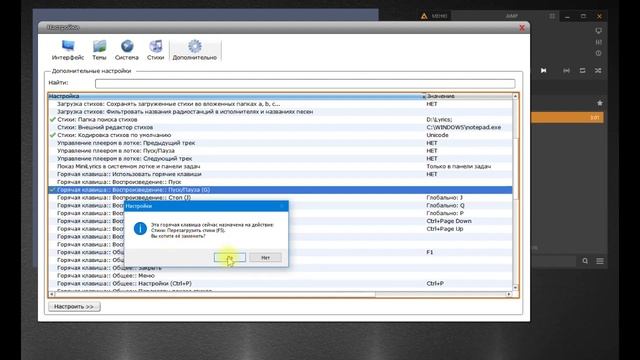This screenshot has height=360, width=640.
Task: Open the AIMP МЕНЮ button
Action: click(x=440, y=16)
